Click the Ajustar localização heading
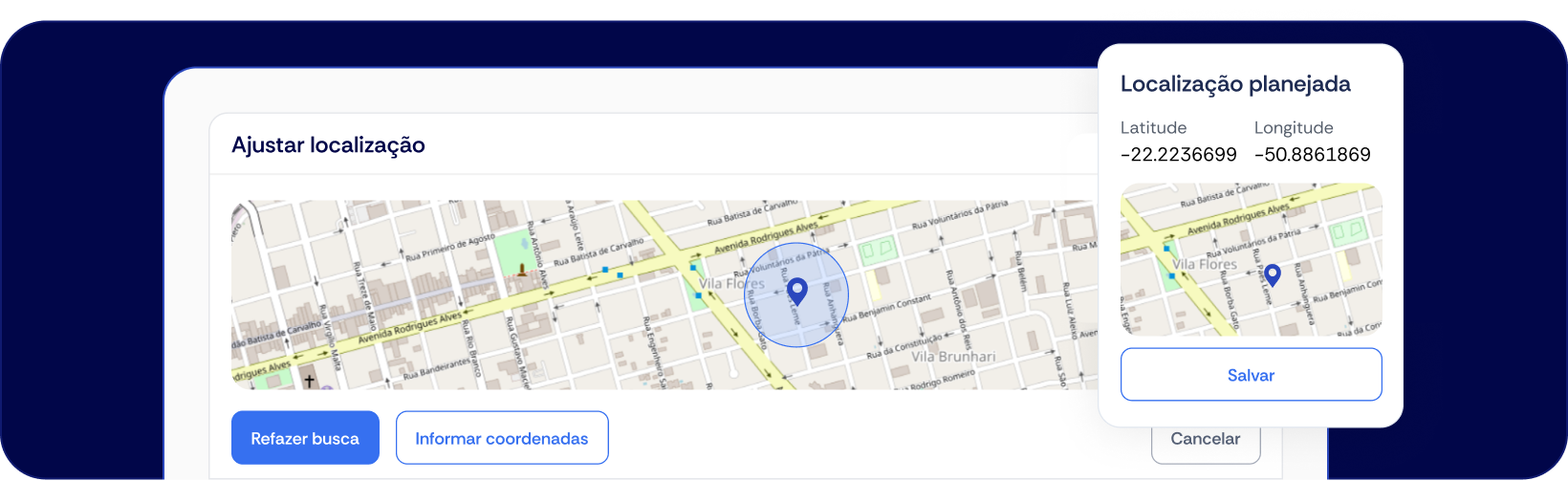The image size is (1568, 481). click(328, 144)
